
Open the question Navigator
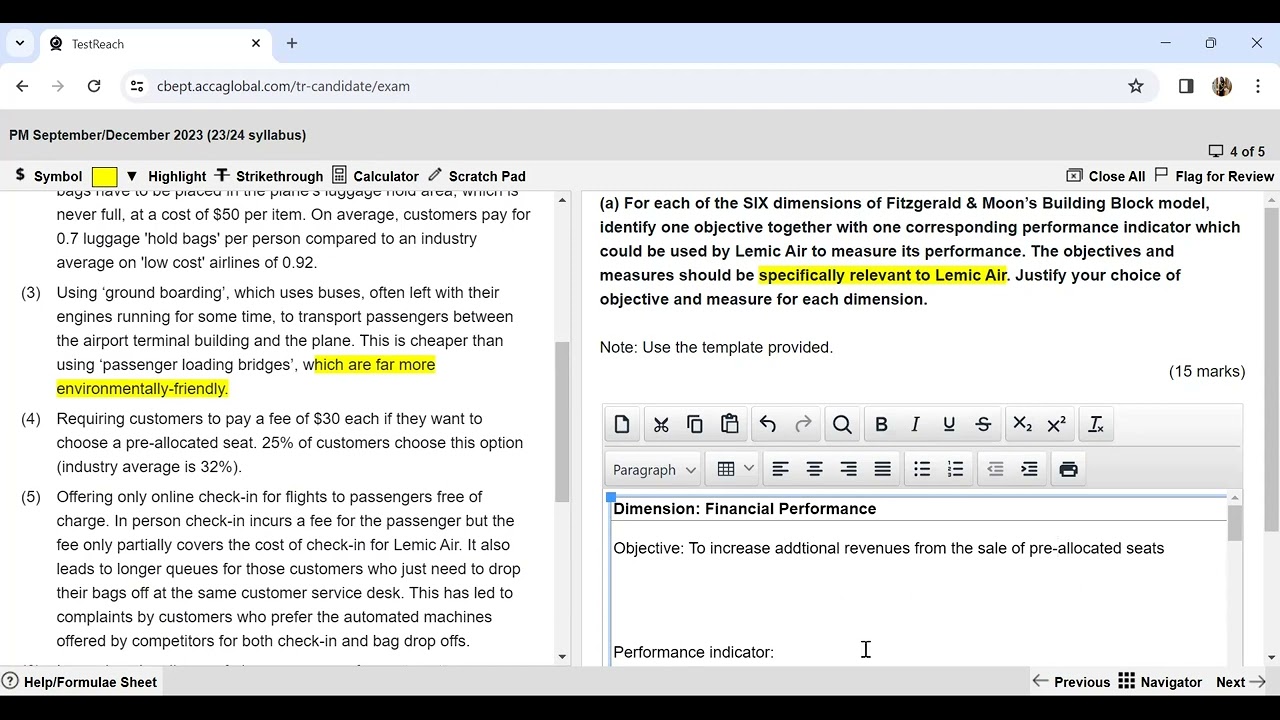point(1160,682)
